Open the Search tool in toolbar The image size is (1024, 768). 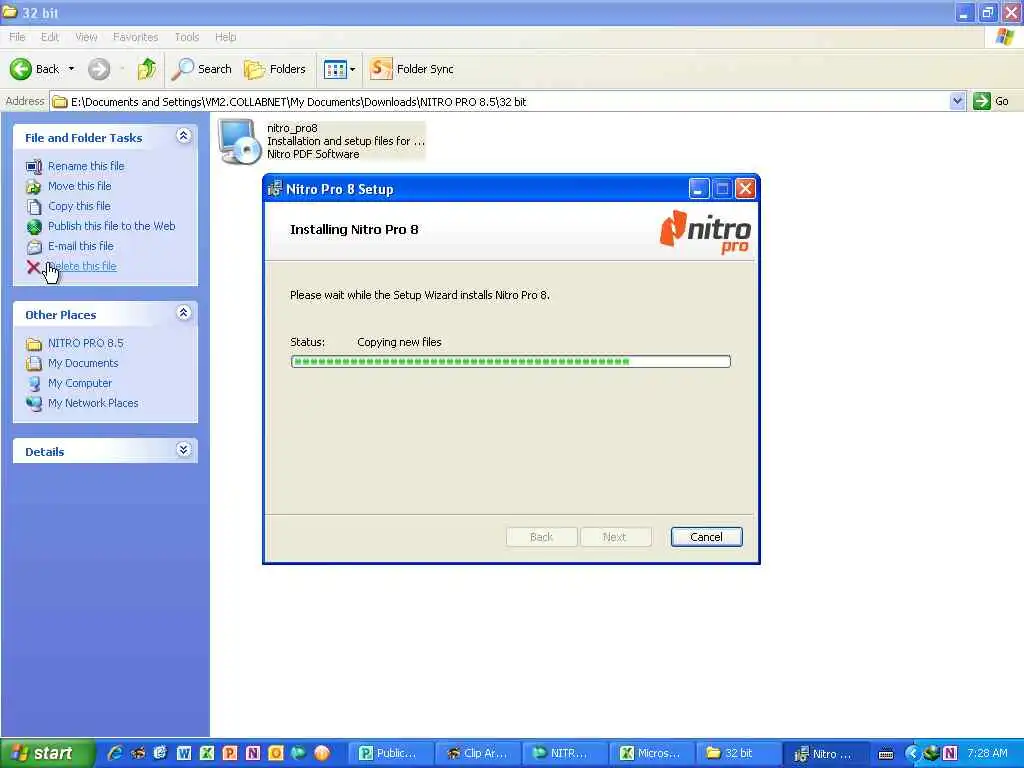(x=201, y=69)
